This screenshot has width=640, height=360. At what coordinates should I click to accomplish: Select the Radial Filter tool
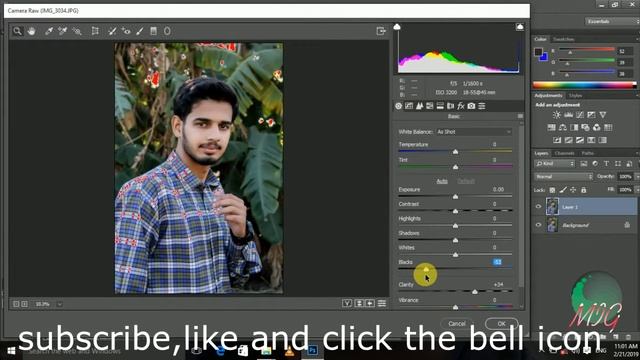point(167,31)
